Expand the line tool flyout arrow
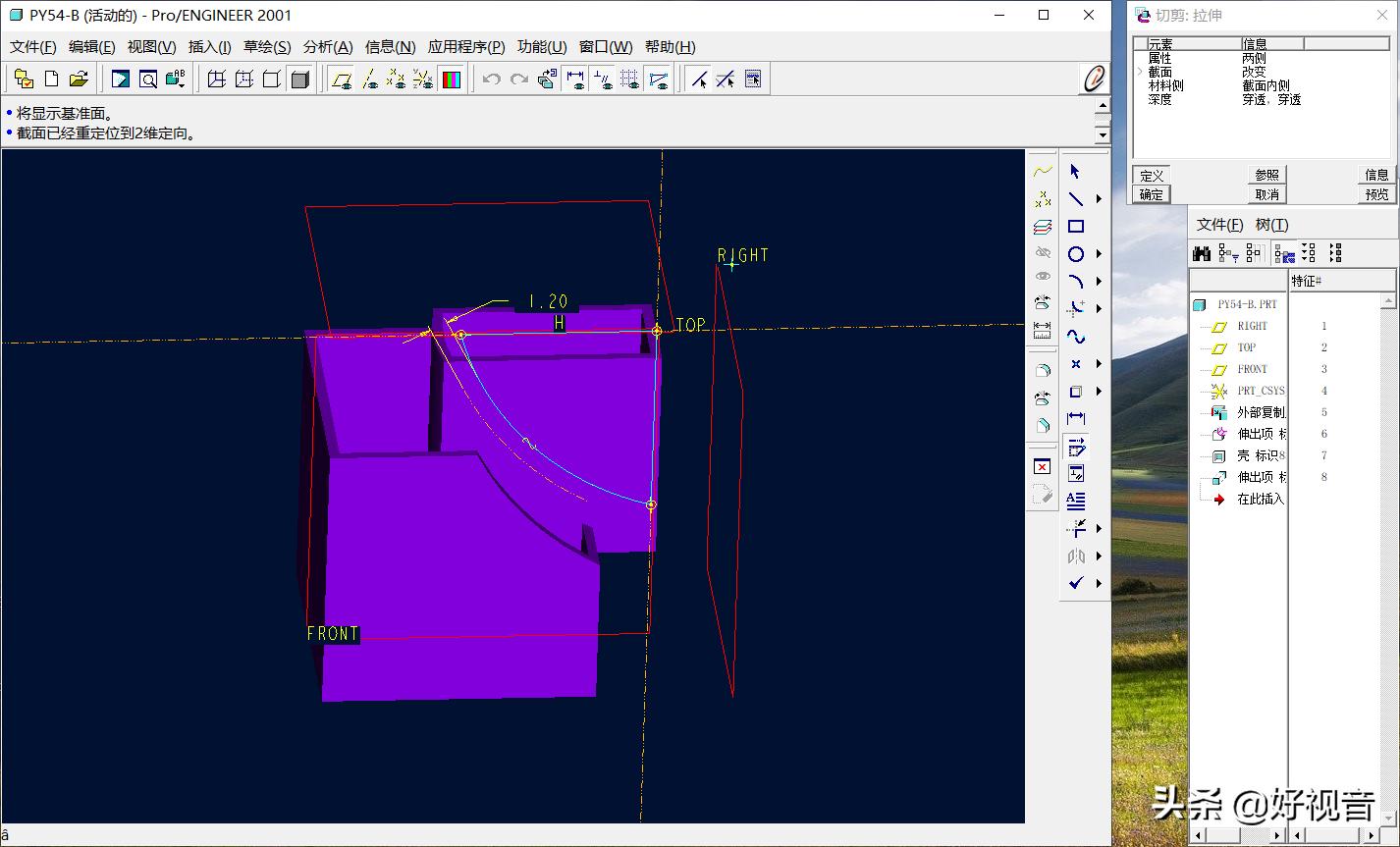This screenshot has height=847, width=1400. click(1099, 199)
